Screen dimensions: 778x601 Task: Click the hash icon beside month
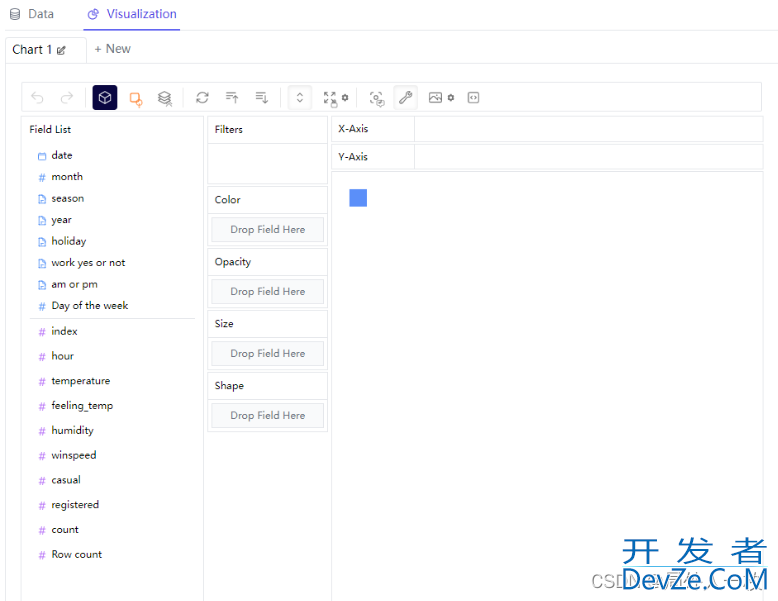(x=42, y=178)
